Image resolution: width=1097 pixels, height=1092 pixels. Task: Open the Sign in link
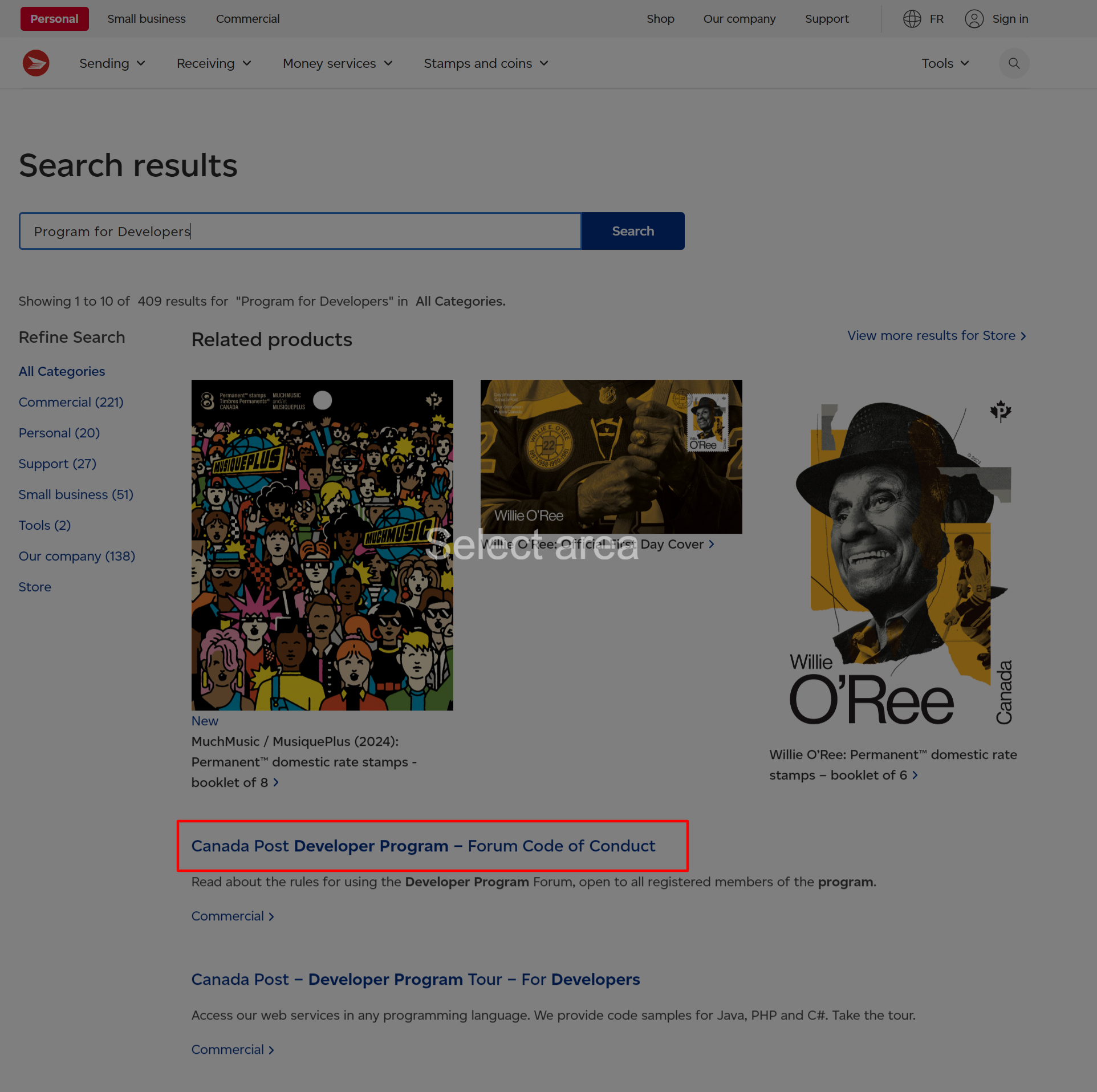click(x=1010, y=19)
